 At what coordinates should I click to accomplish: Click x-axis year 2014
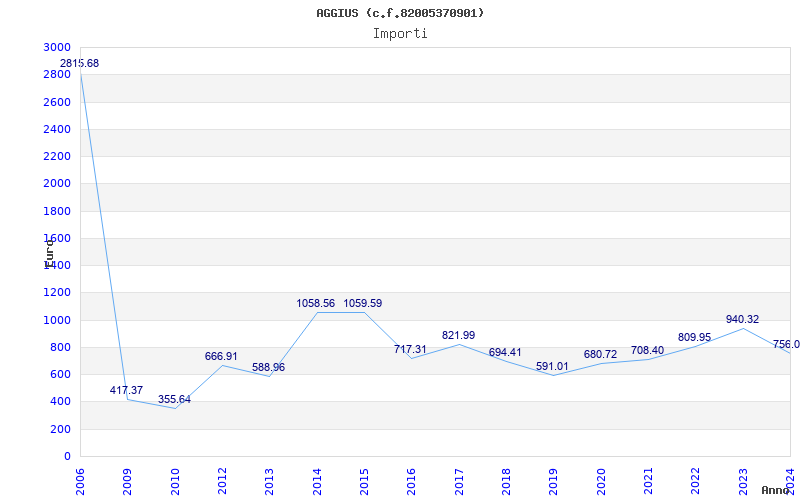pyautogui.click(x=317, y=482)
